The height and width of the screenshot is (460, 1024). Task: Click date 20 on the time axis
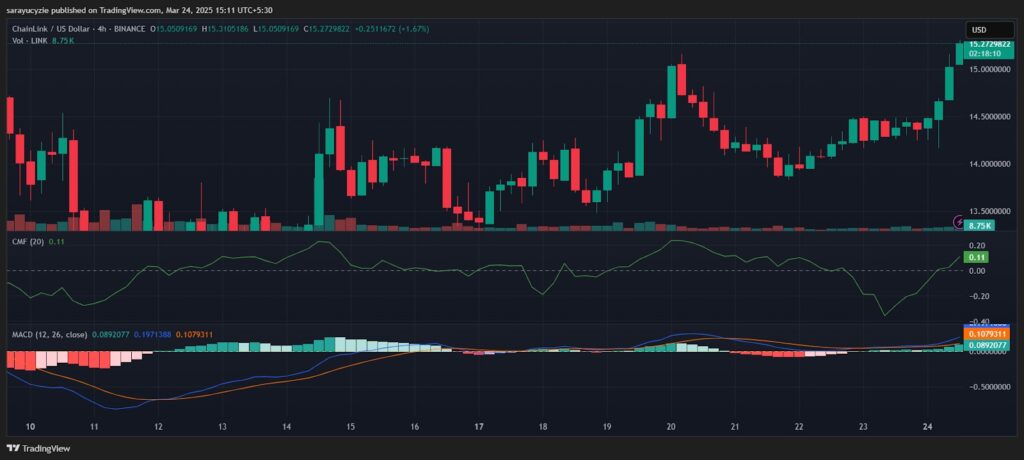coord(671,426)
